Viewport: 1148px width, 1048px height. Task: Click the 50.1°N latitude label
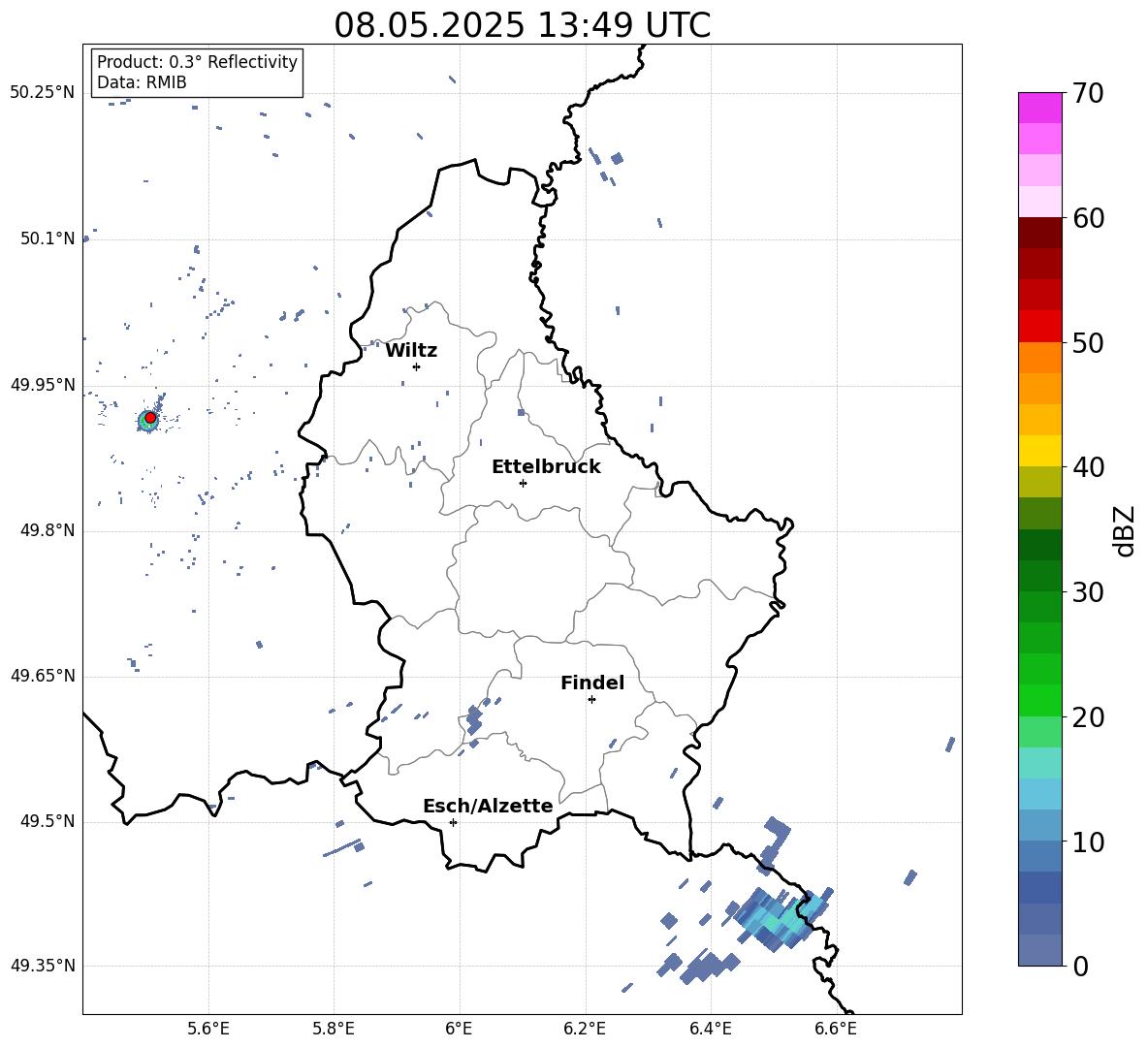[48, 238]
